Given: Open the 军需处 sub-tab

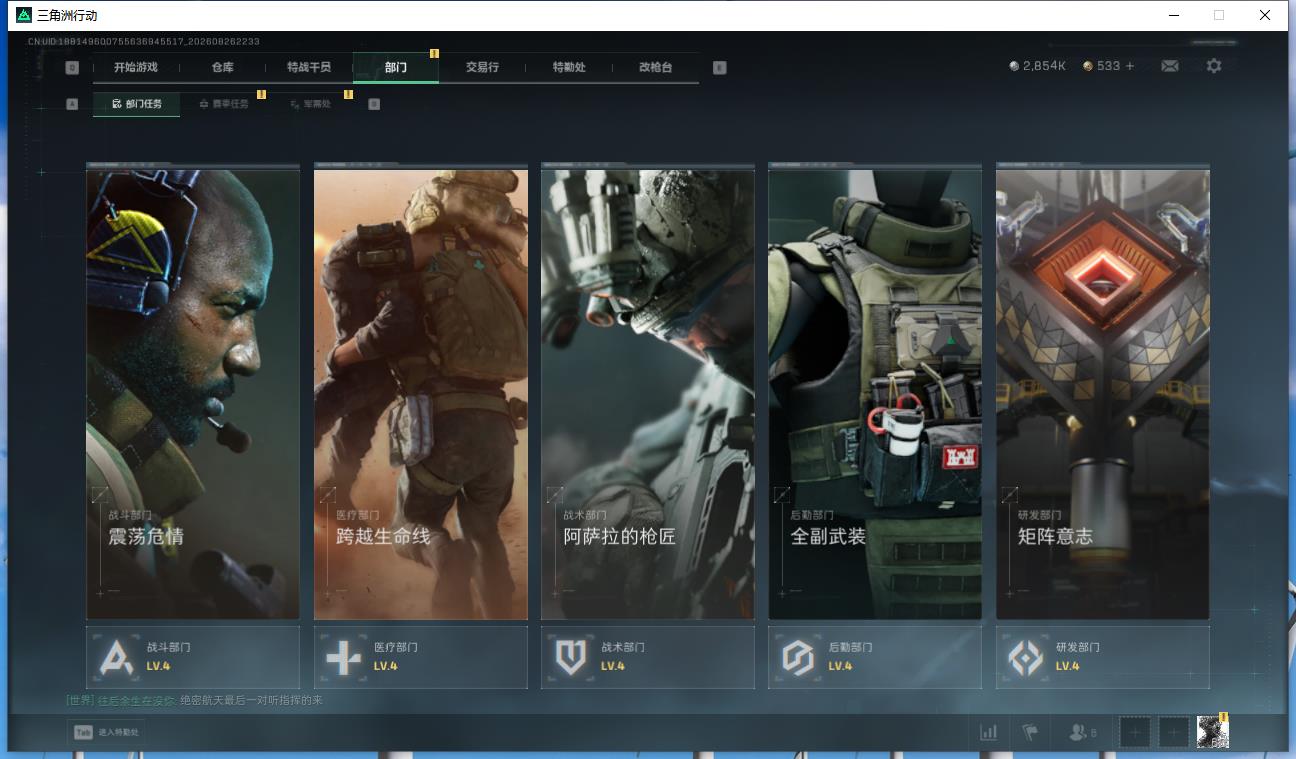Looking at the screenshot, I should pyautogui.click(x=311, y=104).
